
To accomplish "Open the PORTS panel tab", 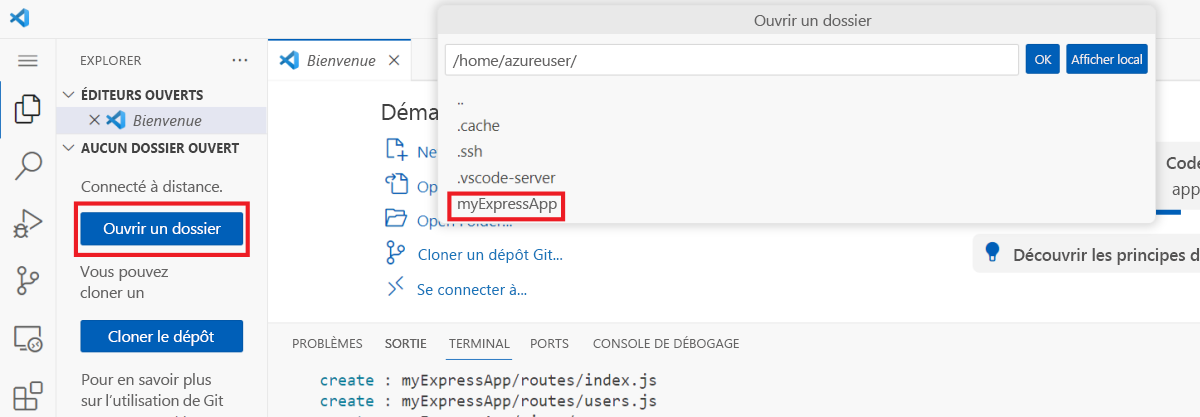I will pos(551,343).
